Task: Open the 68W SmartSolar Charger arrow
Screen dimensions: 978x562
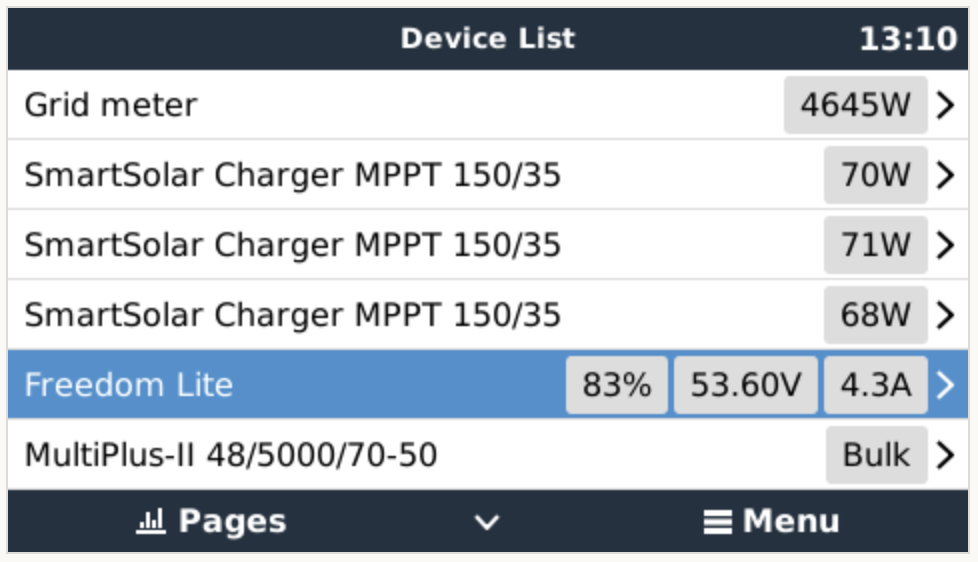Action: tap(945, 315)
